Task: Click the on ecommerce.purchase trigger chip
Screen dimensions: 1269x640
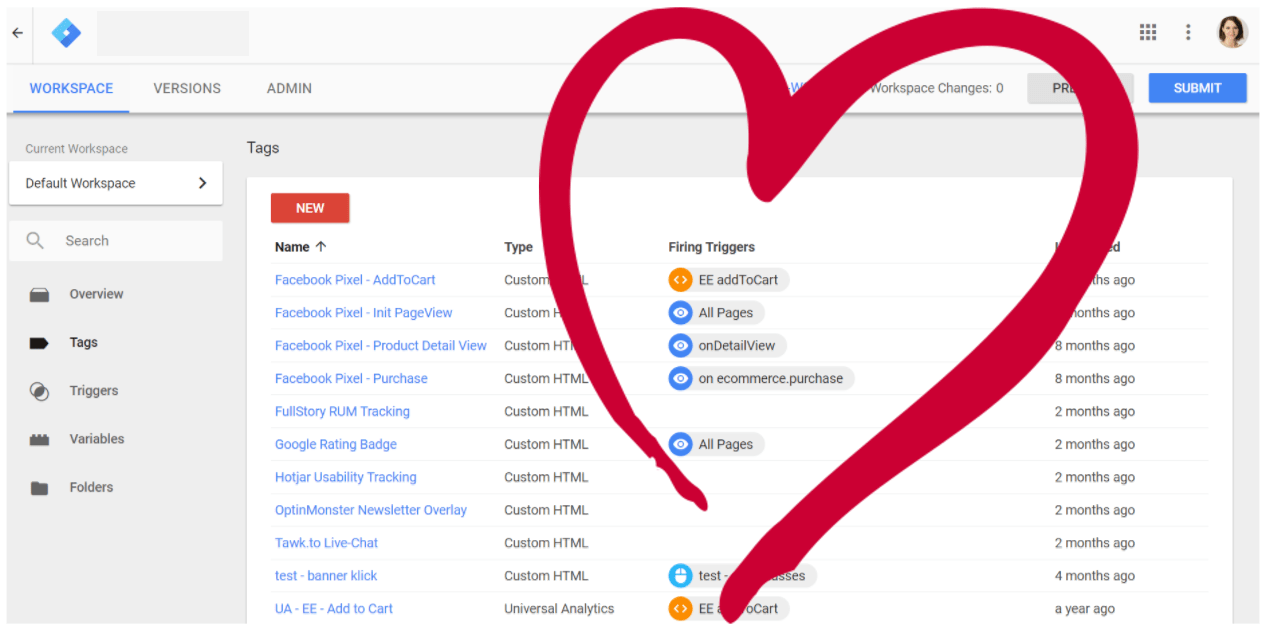Action: 761,378
